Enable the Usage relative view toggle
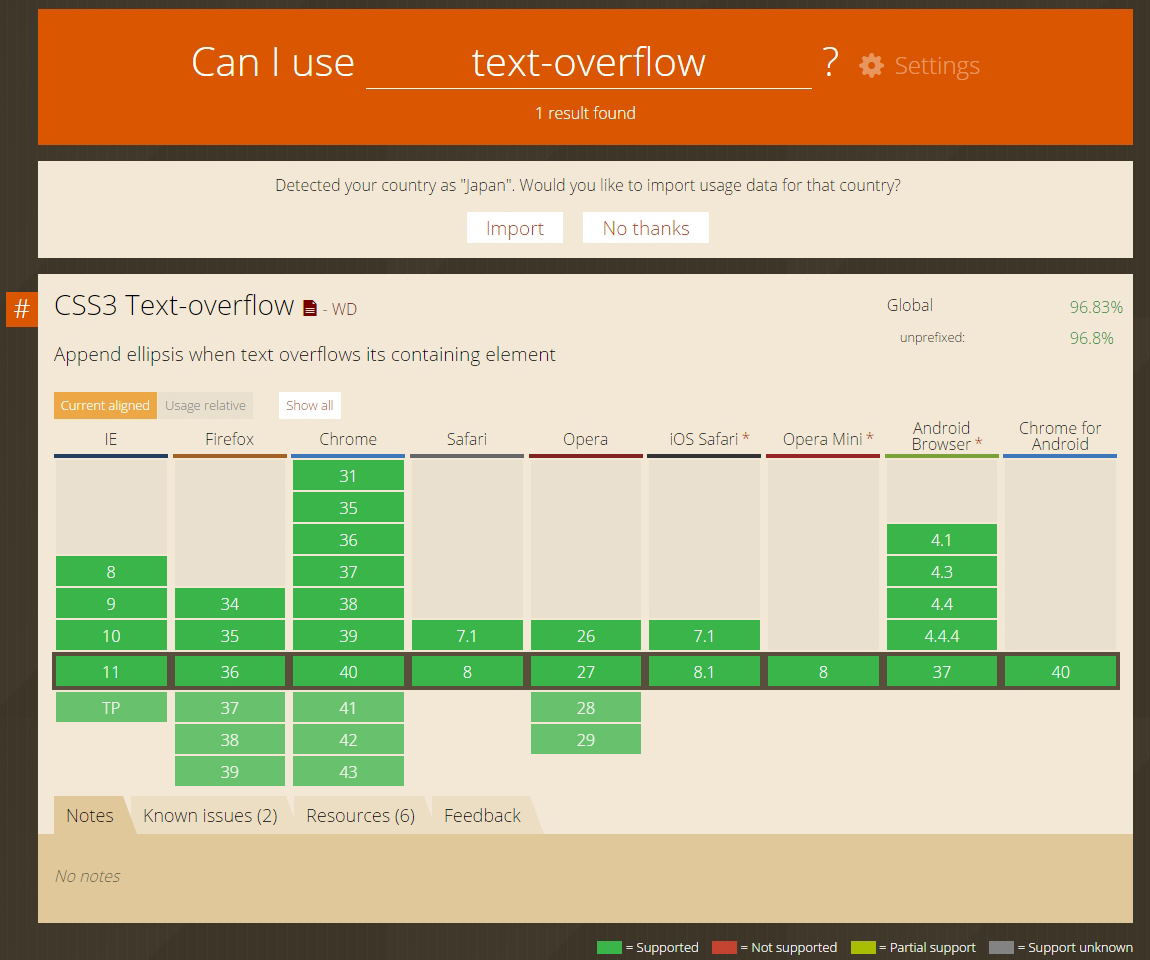This screenshot has width=1150, height=960. point(205,405)
